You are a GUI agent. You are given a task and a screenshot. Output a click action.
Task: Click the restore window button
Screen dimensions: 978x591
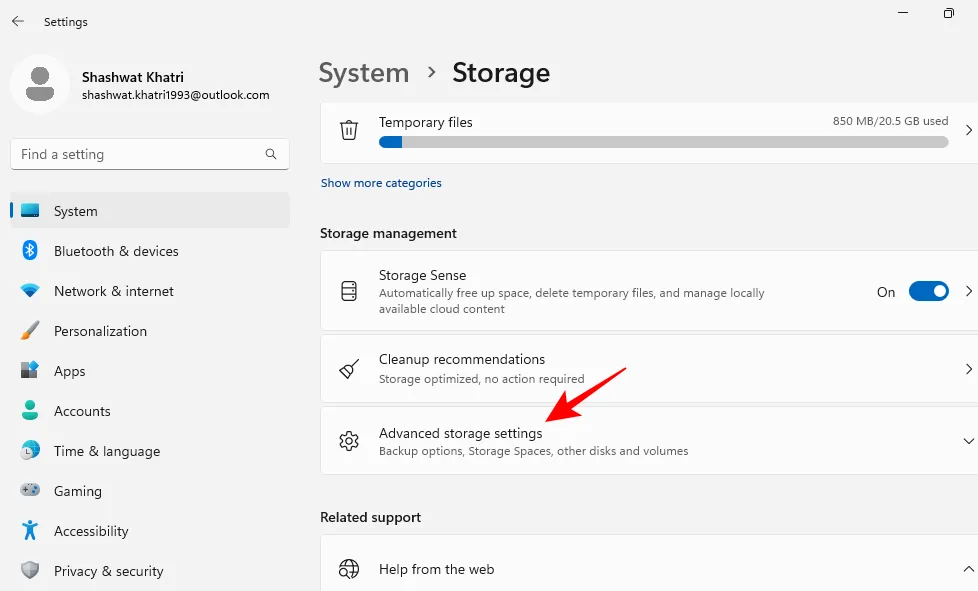coord(949,12)
